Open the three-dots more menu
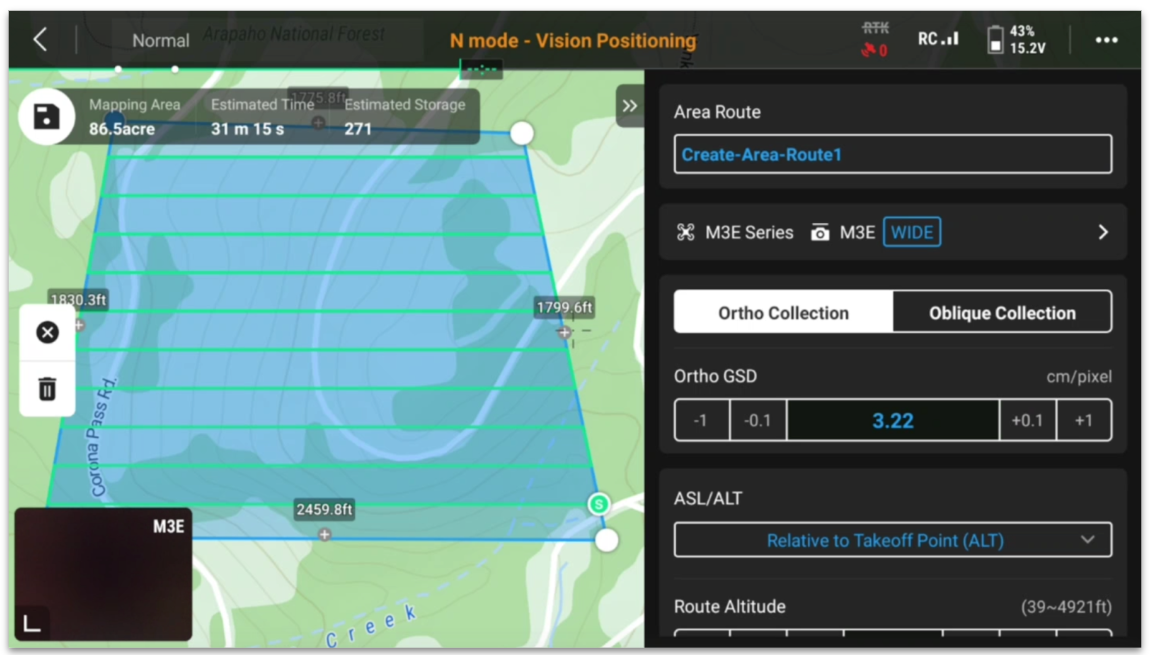Image resolution: width=1151 pixels, height=655 pixels. point(1106,40)
